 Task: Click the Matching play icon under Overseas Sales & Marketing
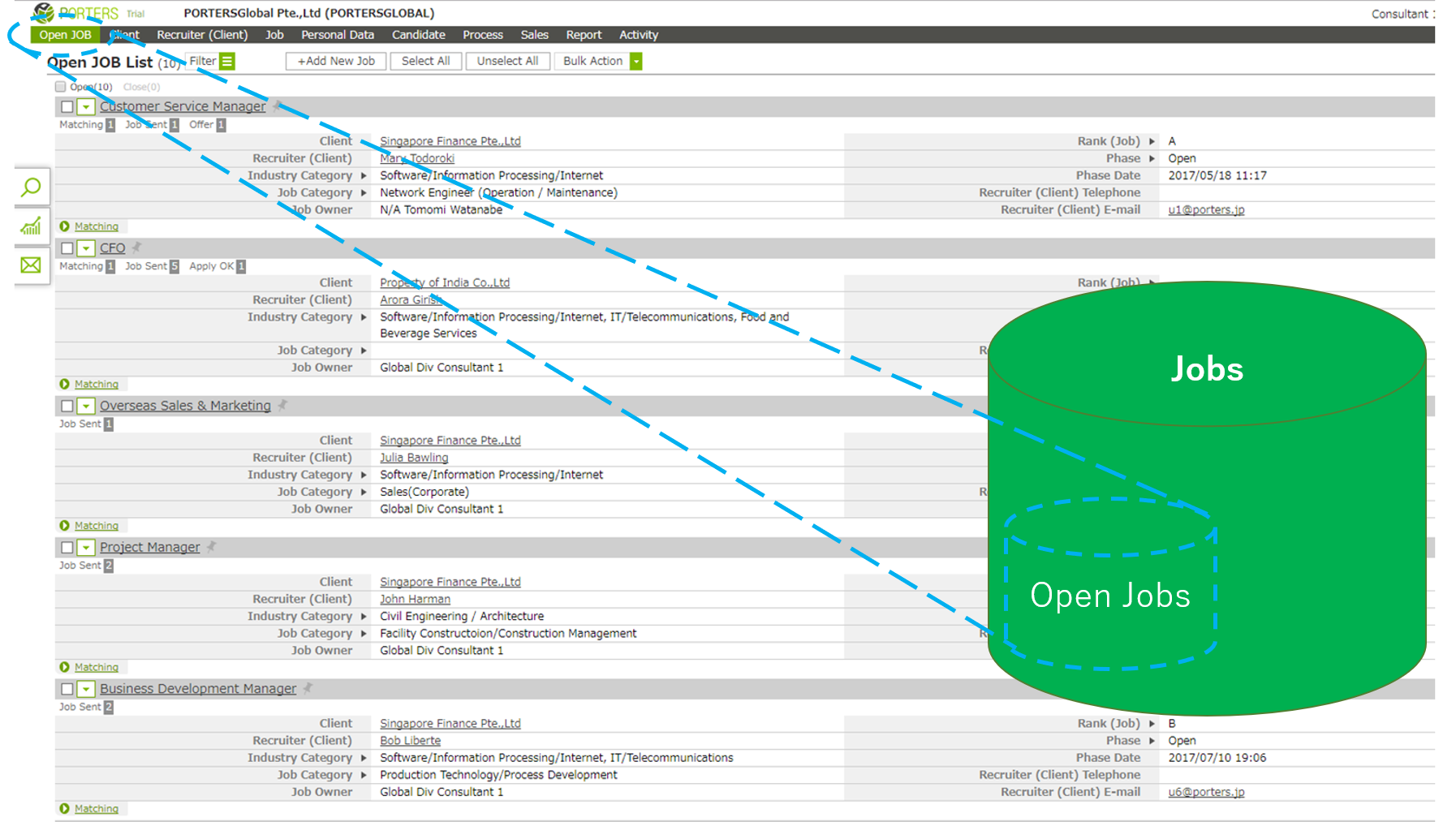pos(65,526)
